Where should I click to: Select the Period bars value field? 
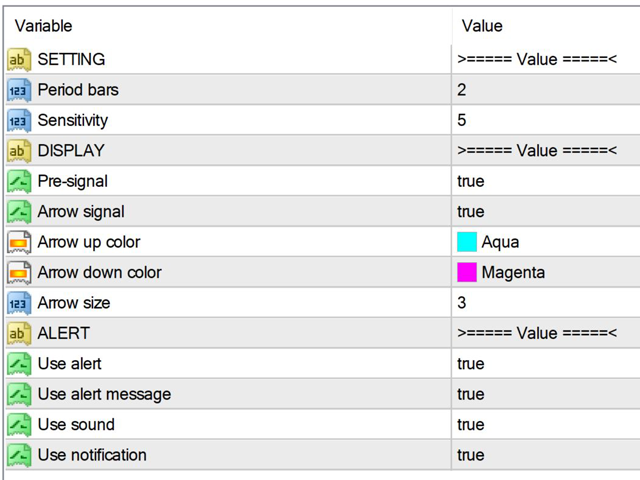pos(546,90)
